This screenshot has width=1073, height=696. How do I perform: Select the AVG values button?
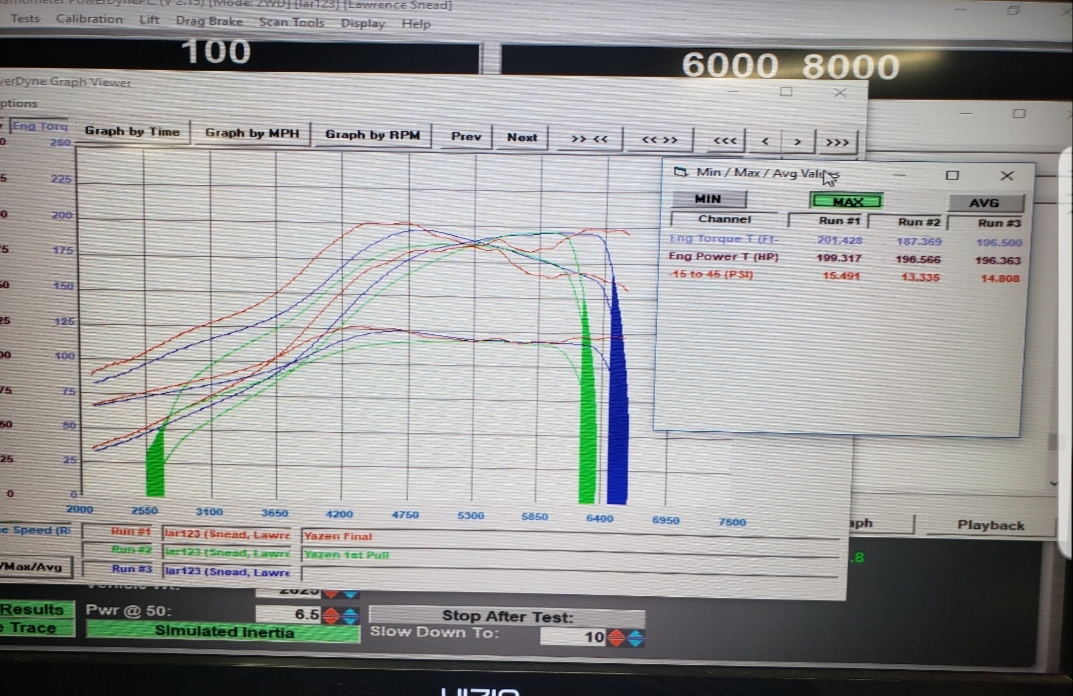pos(985,203)
